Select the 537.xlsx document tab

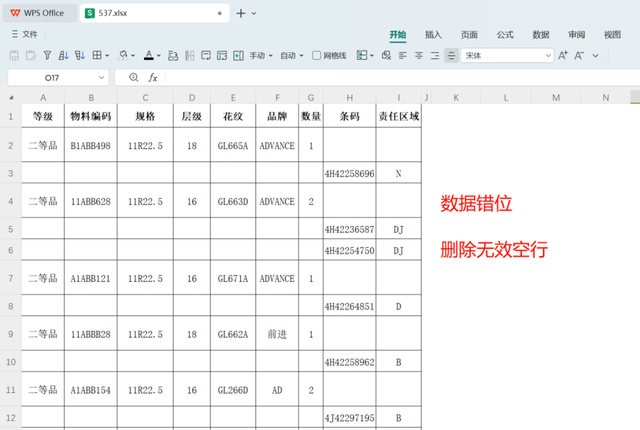pos(154,13)
